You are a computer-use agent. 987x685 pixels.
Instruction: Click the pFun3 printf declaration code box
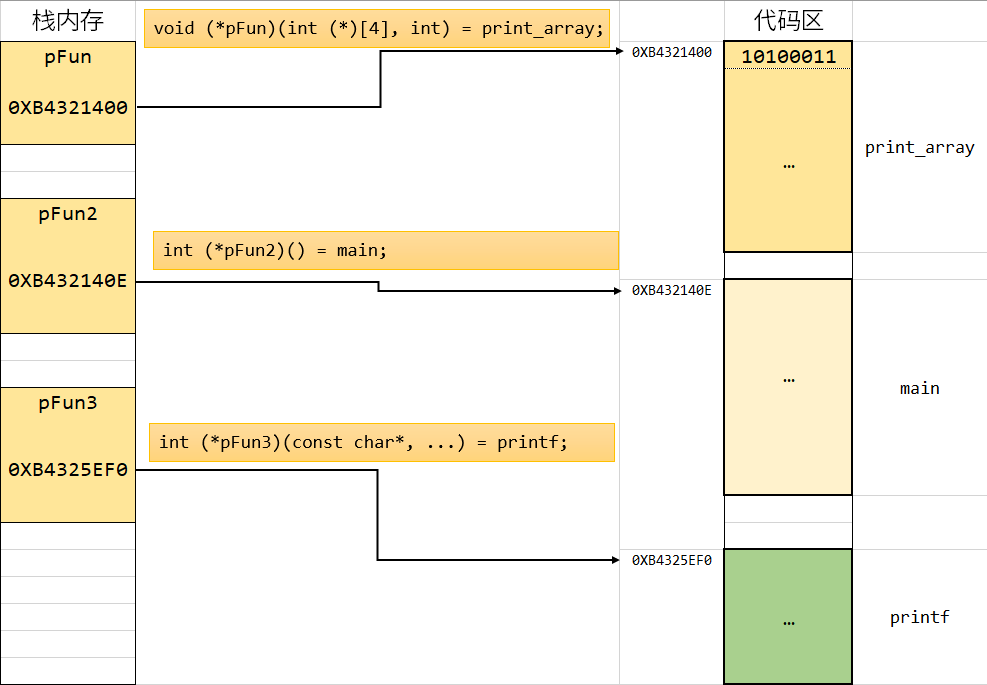(x=381, y=442)
